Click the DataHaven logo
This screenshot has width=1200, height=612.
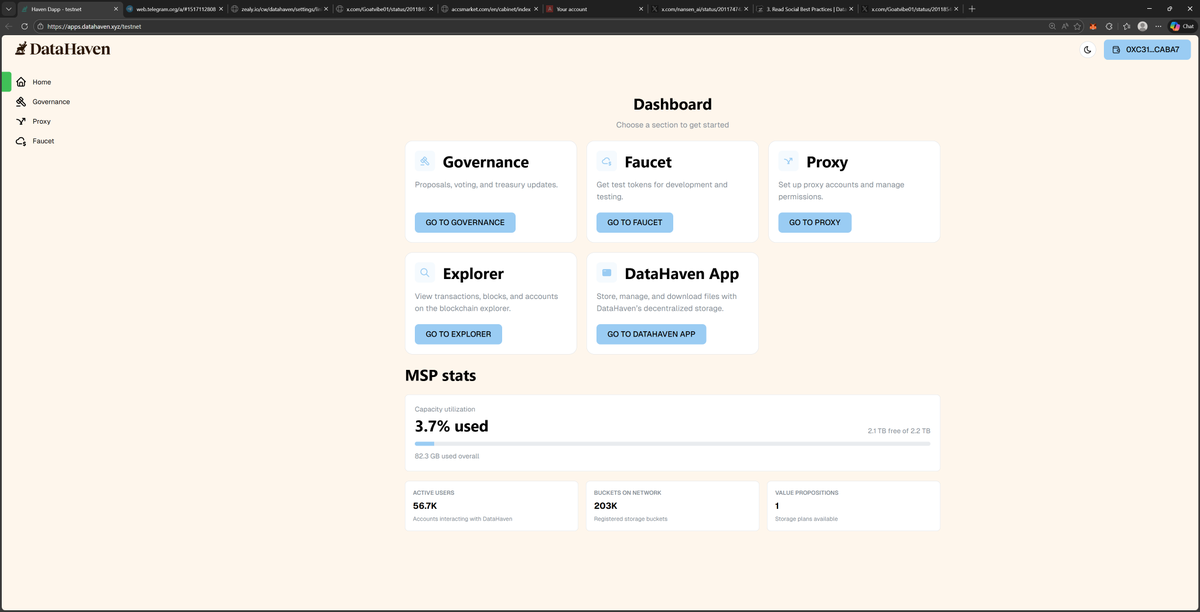(x=62, y=49)
